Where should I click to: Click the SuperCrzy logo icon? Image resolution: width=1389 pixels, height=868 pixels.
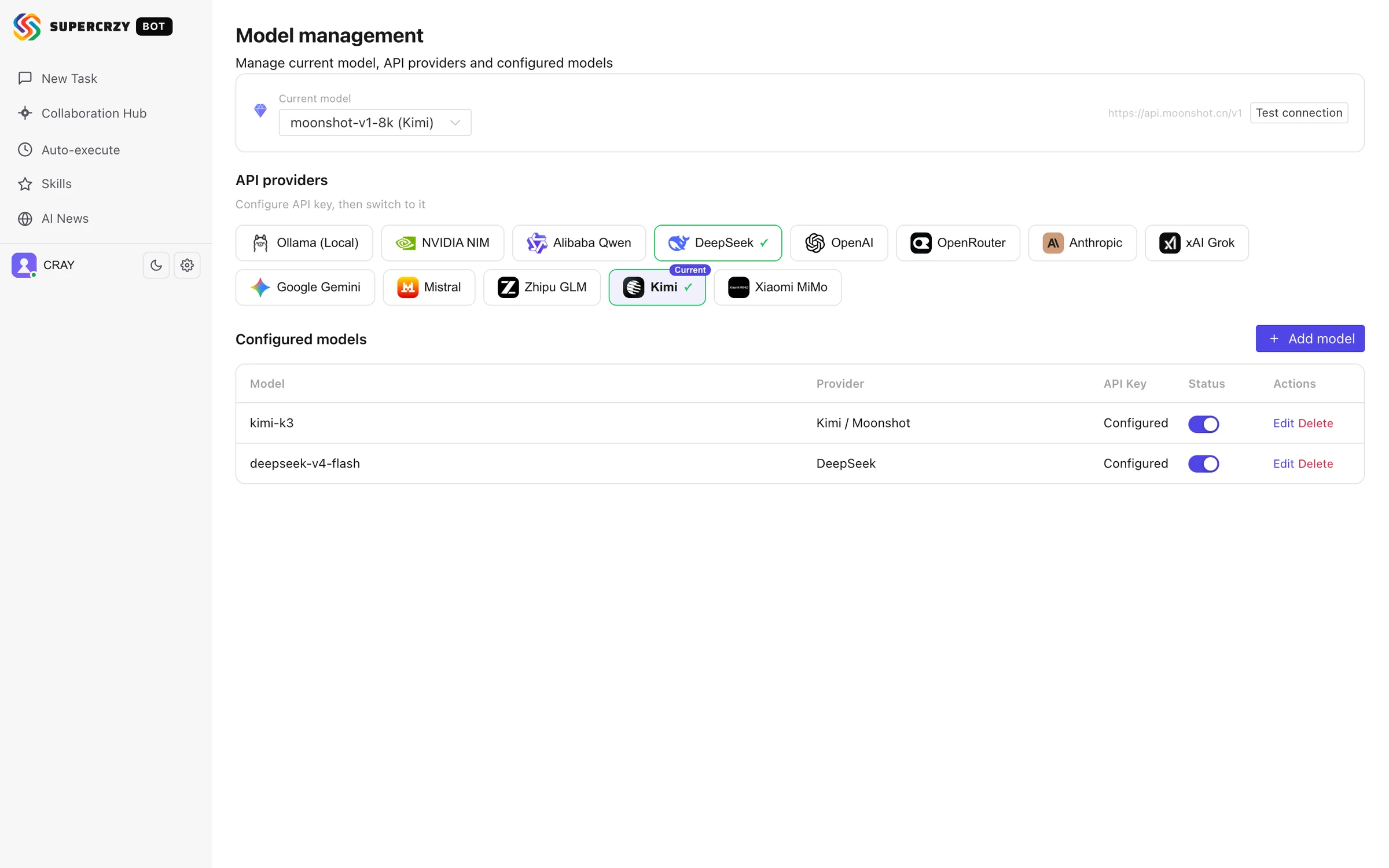(x=27, y=27)
